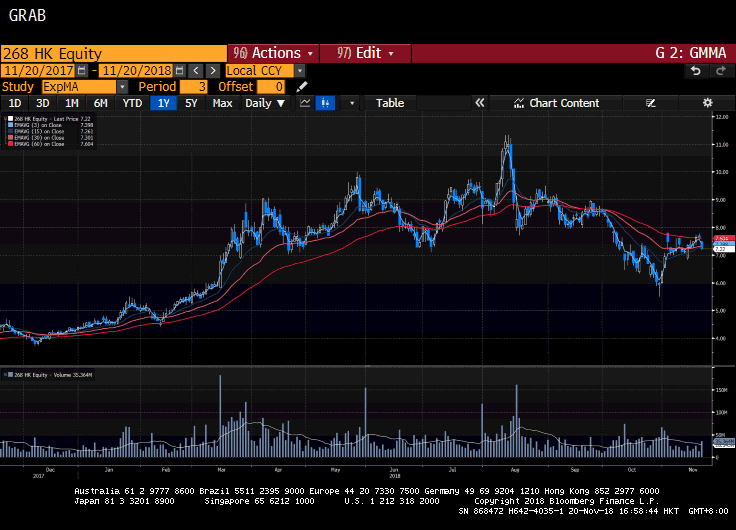The width and height of the screenshot is (736, 530).
Task: Show the Table view
Action: 390,103
